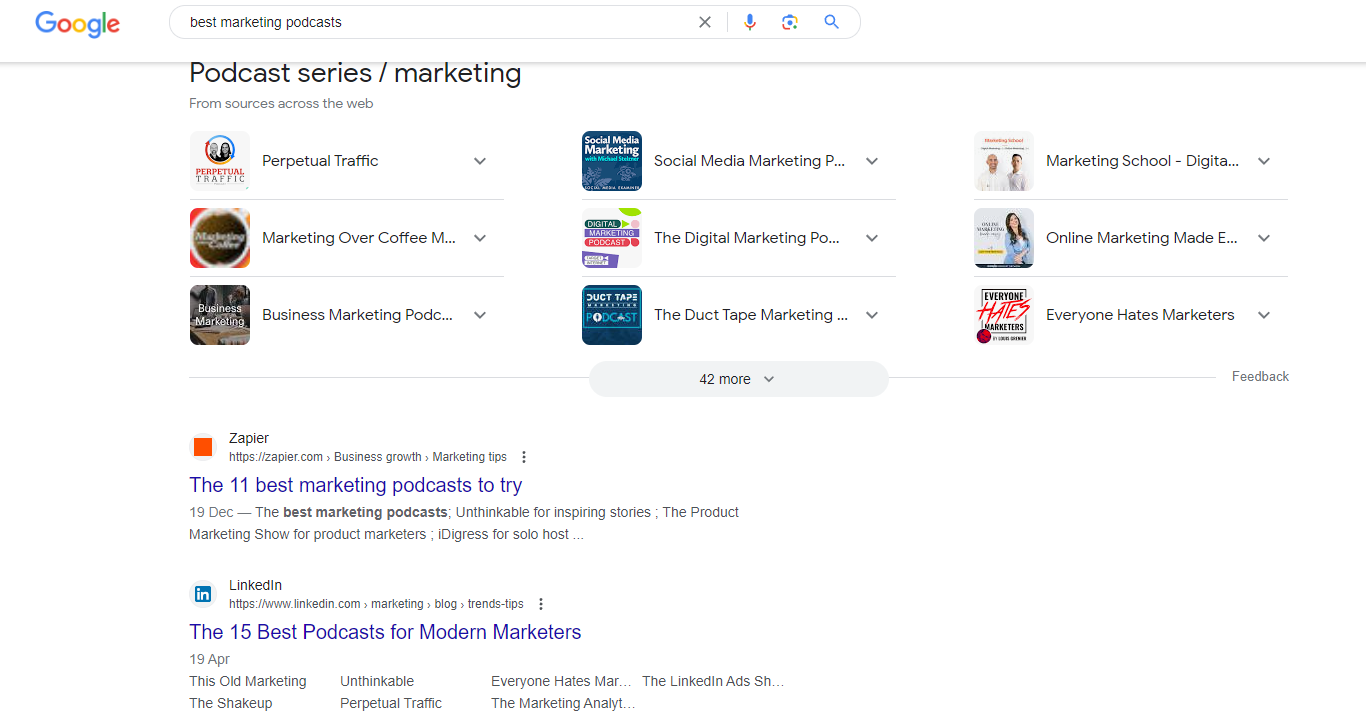1366x722 pixels.
Task: Open Perpetual Traffic podcast thumbnail
Action: coord(220,161)
